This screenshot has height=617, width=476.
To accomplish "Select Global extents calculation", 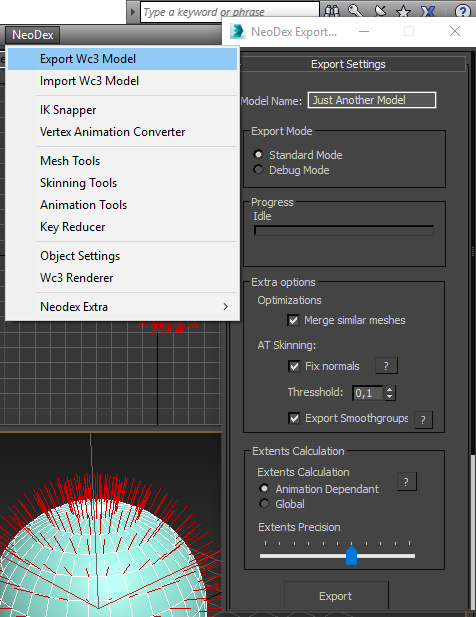I will tap(264, 503).
